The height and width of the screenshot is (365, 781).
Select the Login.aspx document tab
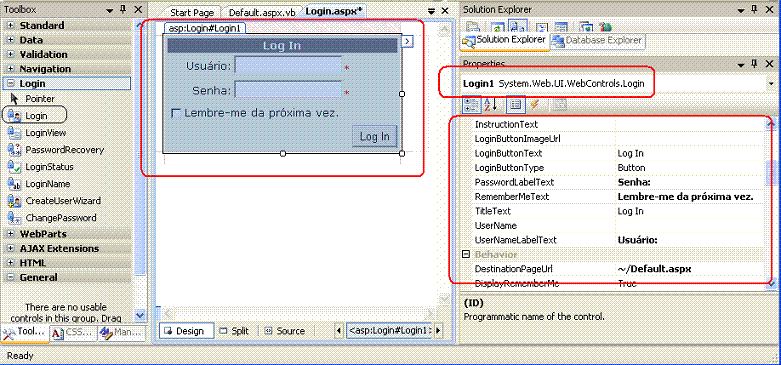333,11
